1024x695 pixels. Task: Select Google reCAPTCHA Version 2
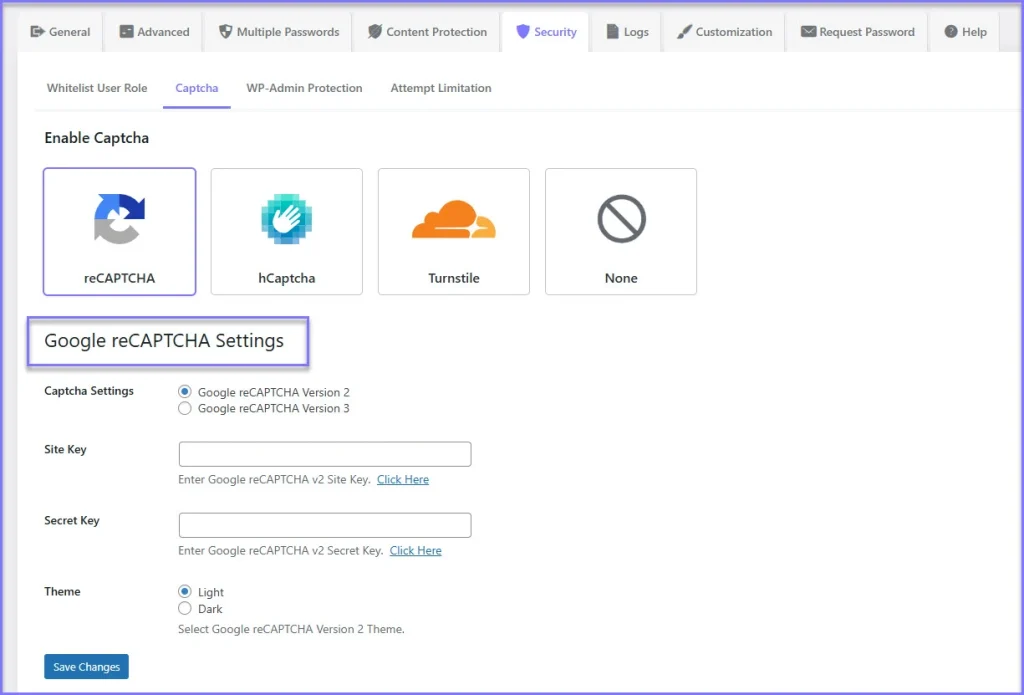click(185, 392)
